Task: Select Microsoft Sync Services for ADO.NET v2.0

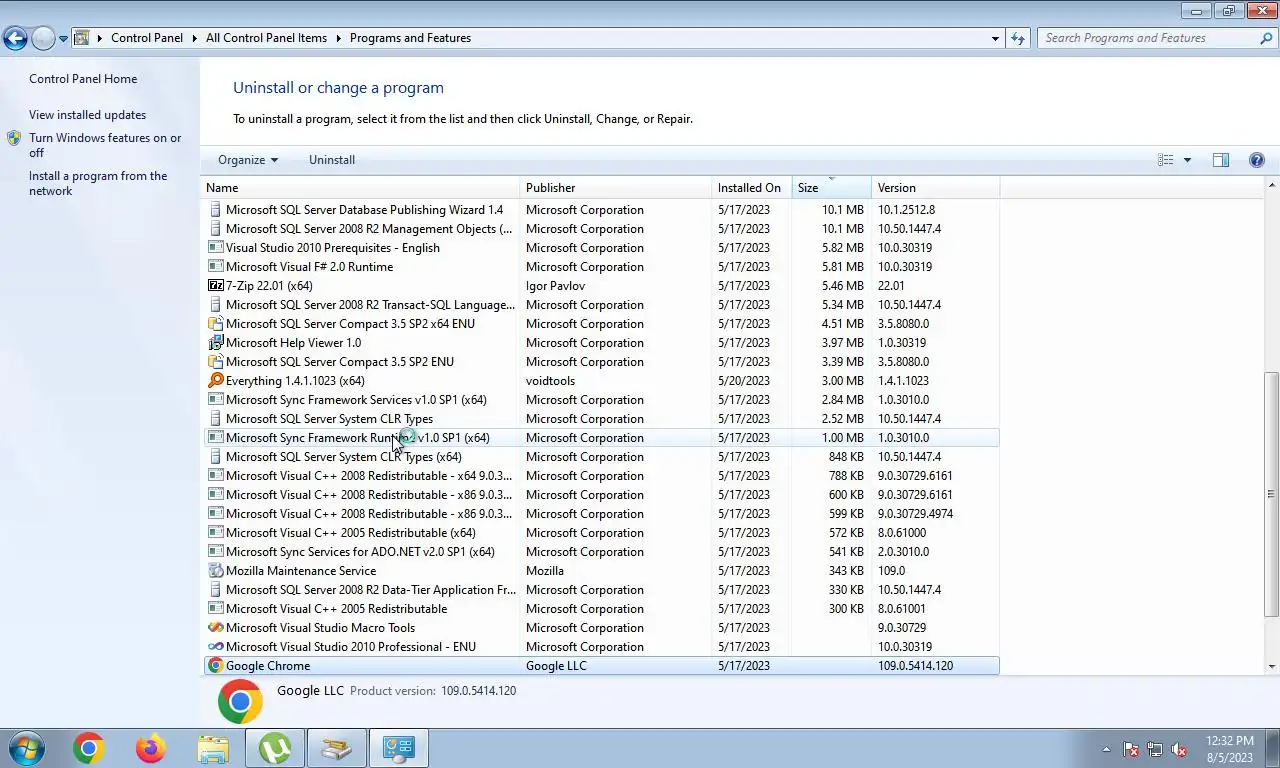Action: click(x=602, y=552)
